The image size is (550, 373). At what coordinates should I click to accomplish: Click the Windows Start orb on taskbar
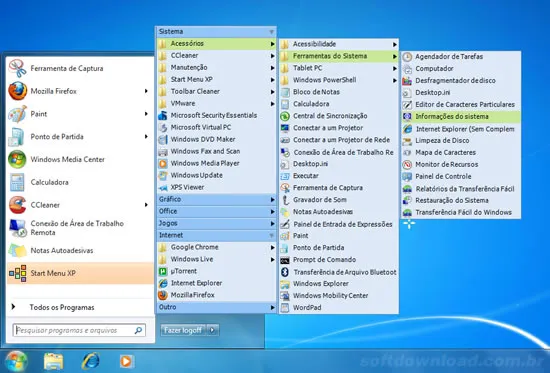point(15,361)
